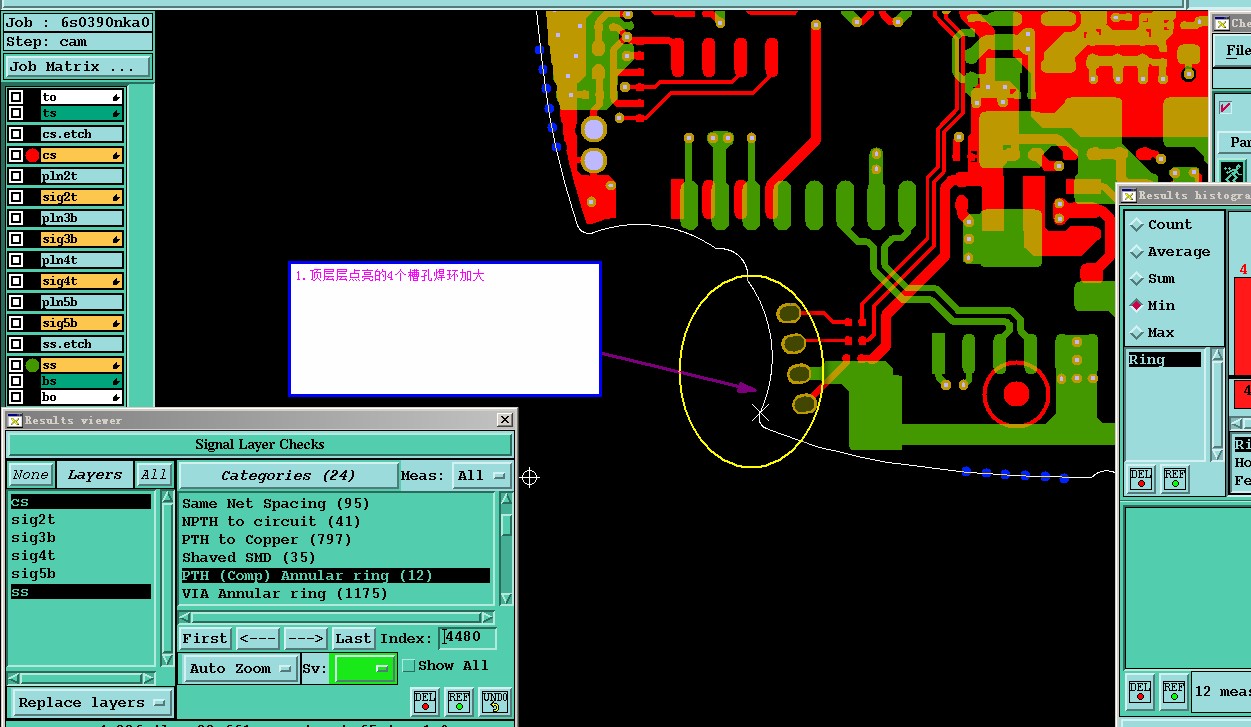Select the Max radio option
The image size is (1251, 727).
point(1137,332)
